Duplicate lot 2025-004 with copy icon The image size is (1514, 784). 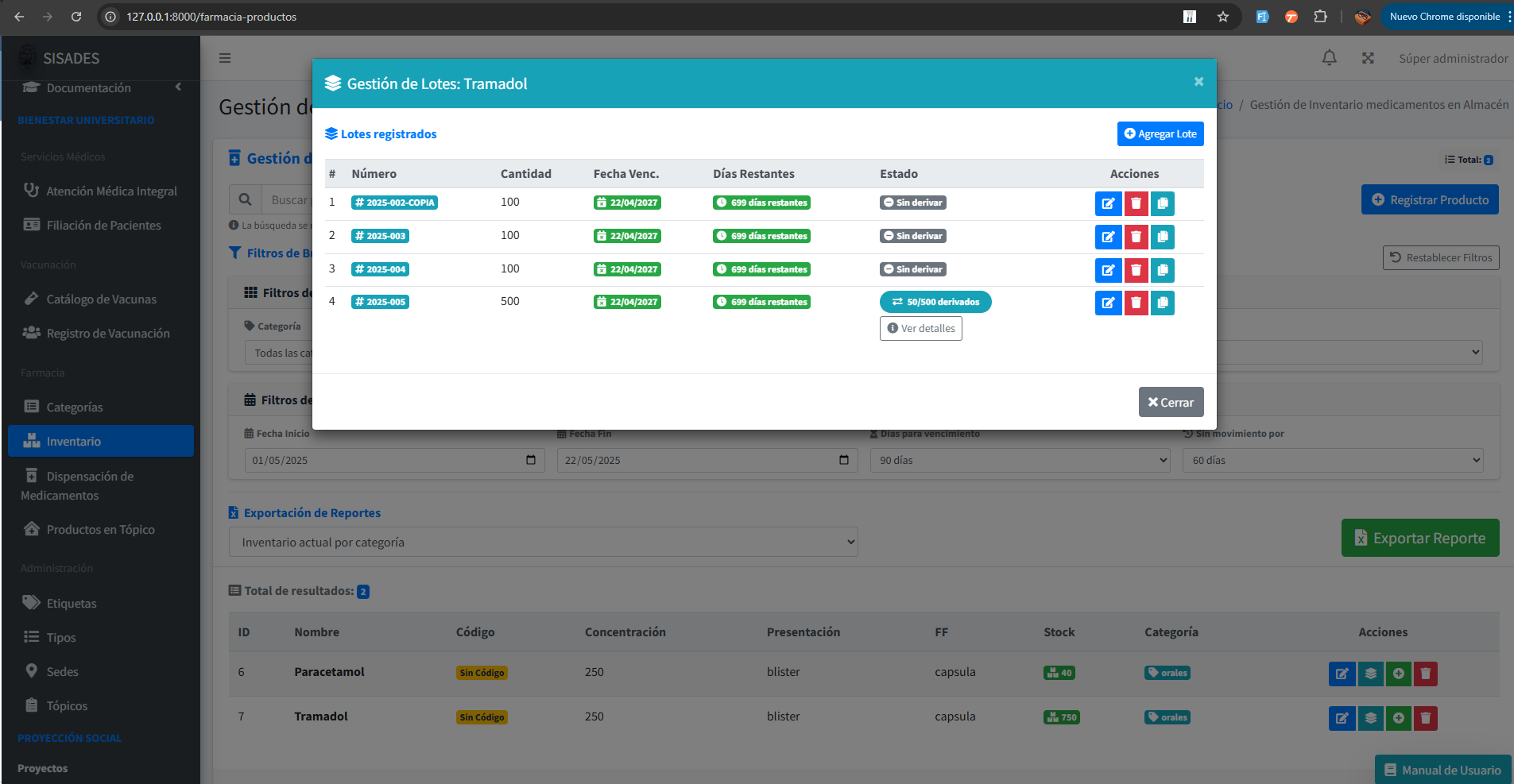[1162, 270]
